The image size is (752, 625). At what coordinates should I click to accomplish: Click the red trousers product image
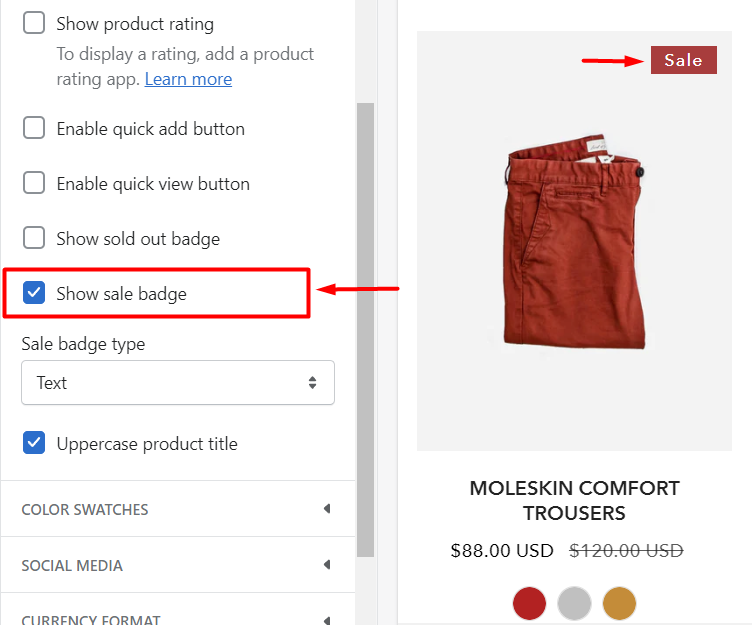(575, 241)
